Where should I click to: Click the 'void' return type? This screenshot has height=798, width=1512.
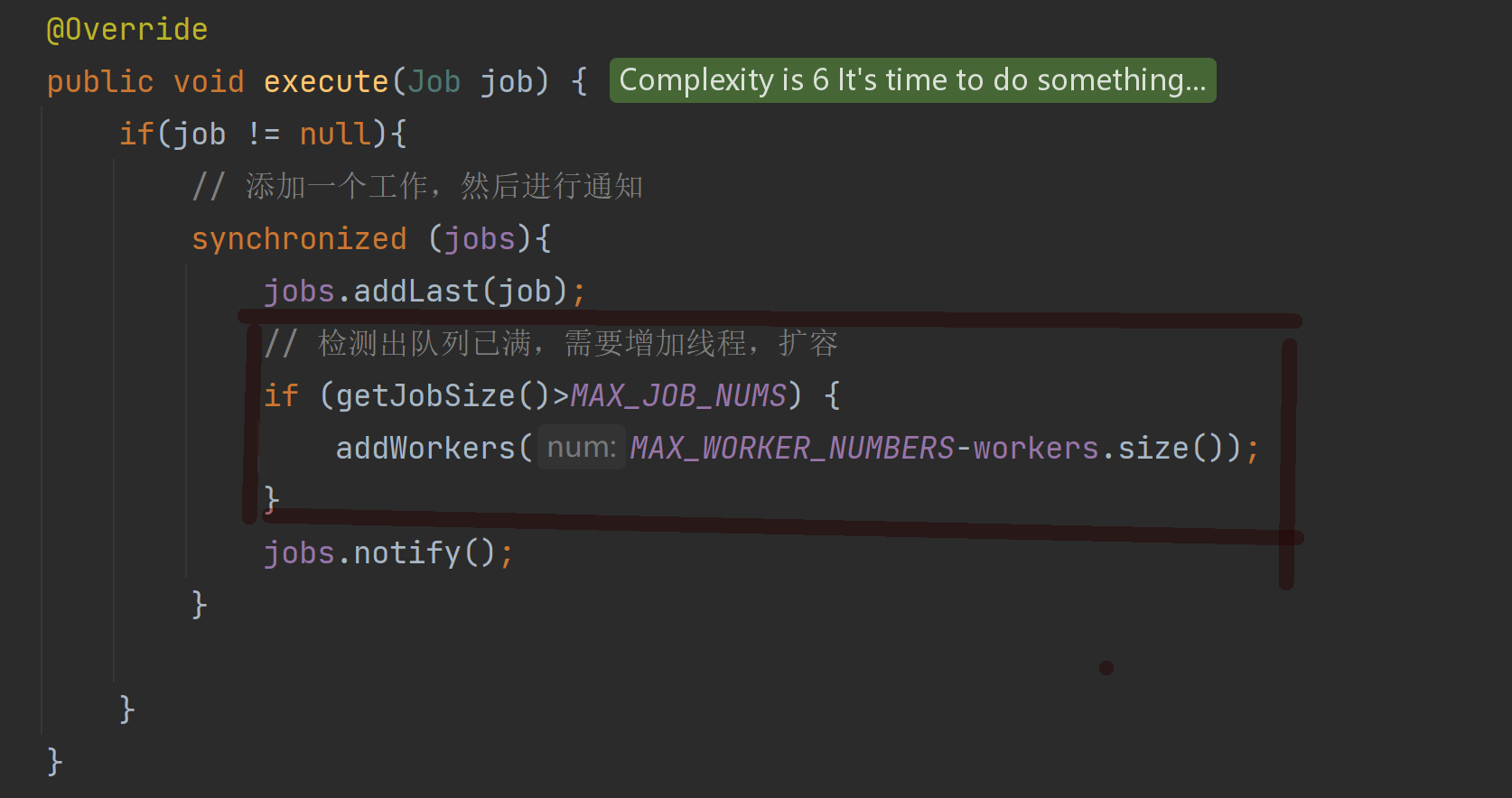tap(209, 82)
